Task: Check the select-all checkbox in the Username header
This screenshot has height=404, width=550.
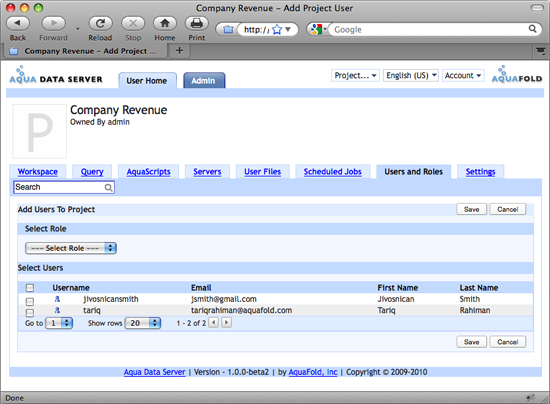Action: [x=30, y=288]
